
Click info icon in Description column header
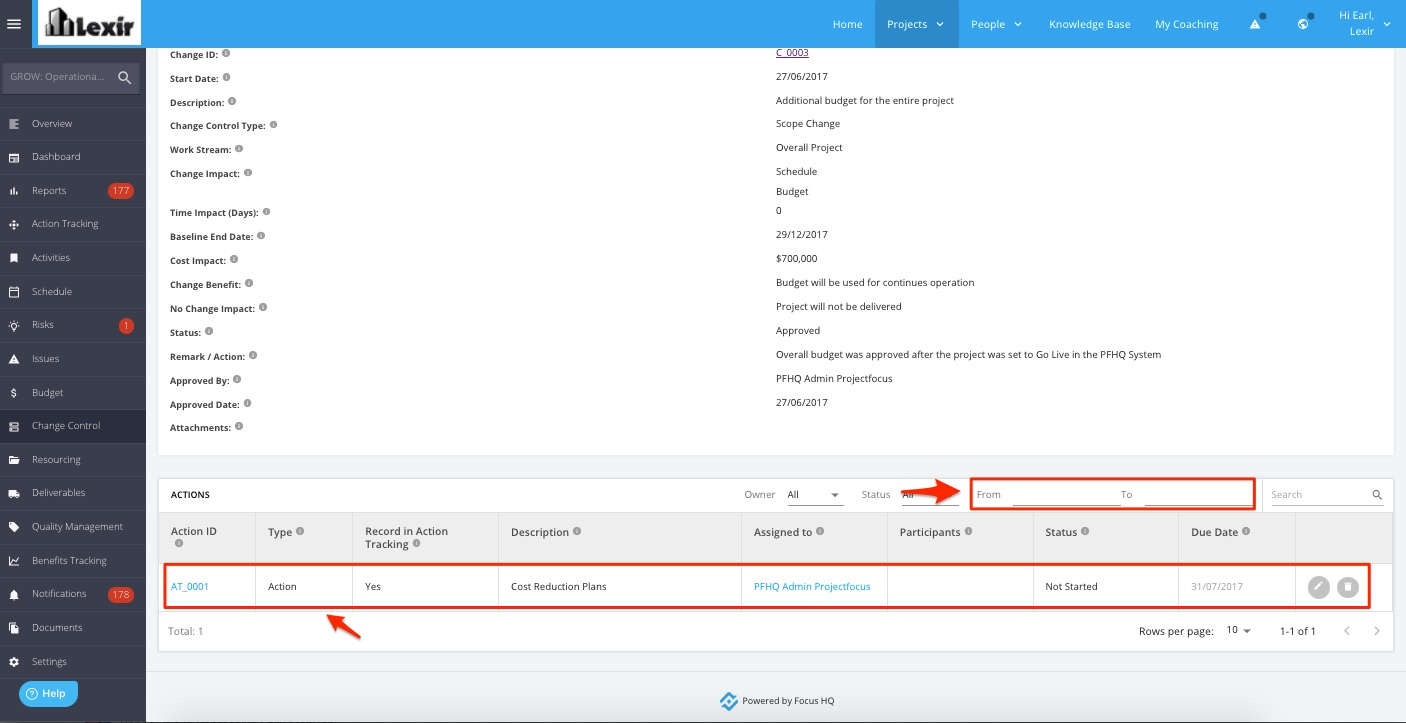pos(577,531)
